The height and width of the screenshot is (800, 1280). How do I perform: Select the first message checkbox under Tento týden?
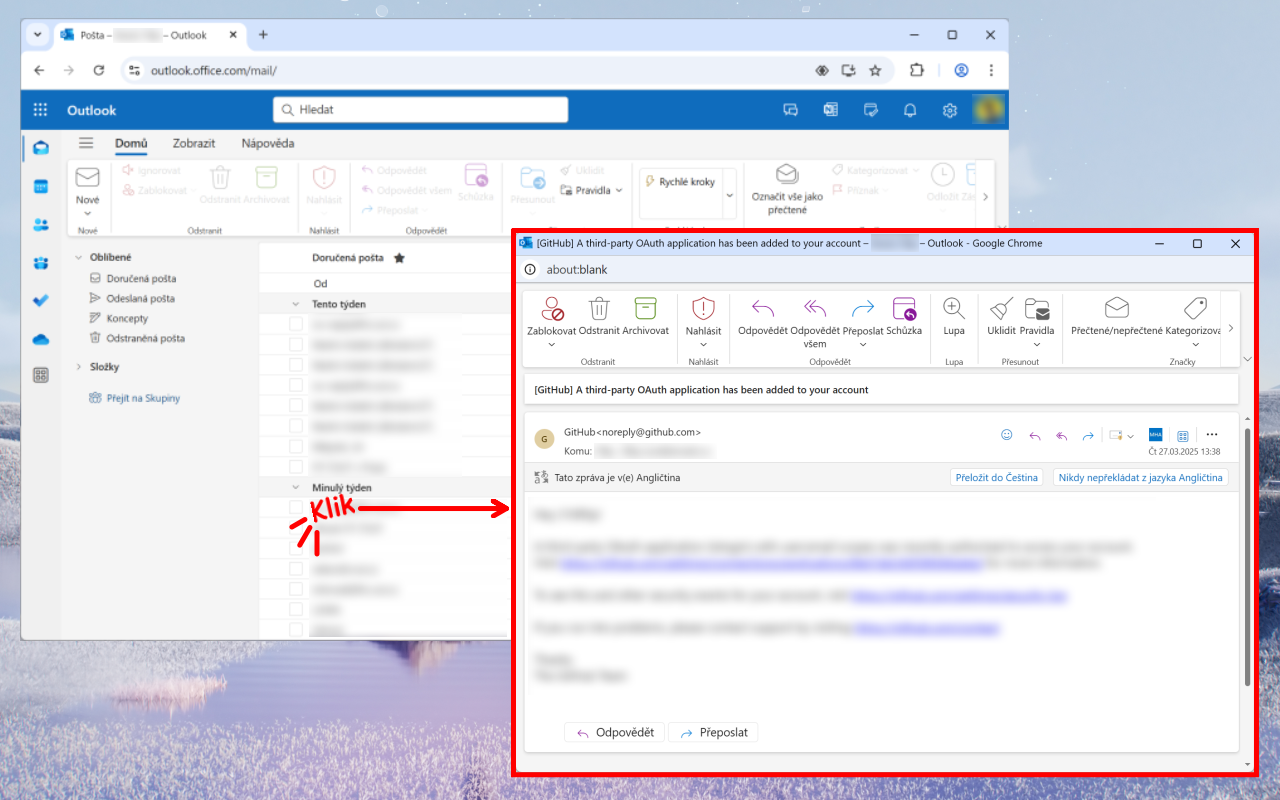click(x=296, y=324)
